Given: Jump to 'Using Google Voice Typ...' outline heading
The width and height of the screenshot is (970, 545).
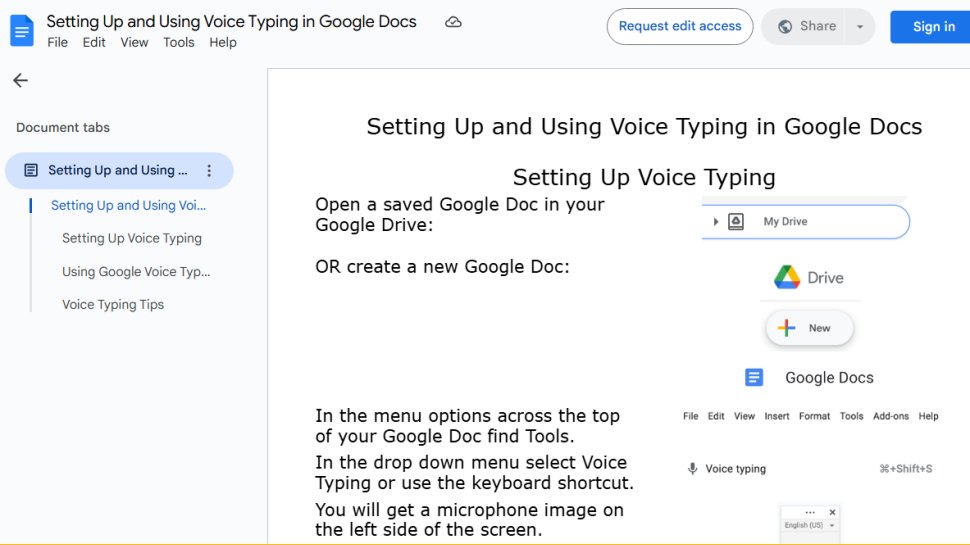Looking at the screenshot, I should (x=136, y=272).
